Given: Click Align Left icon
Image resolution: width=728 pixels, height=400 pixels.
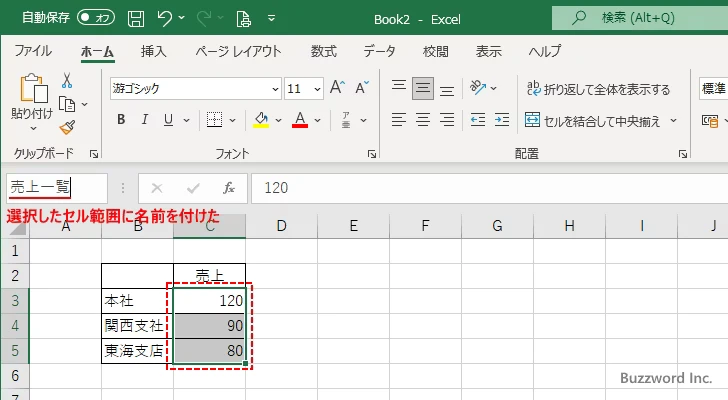Looking at the screenshot, I should [399, 120].
